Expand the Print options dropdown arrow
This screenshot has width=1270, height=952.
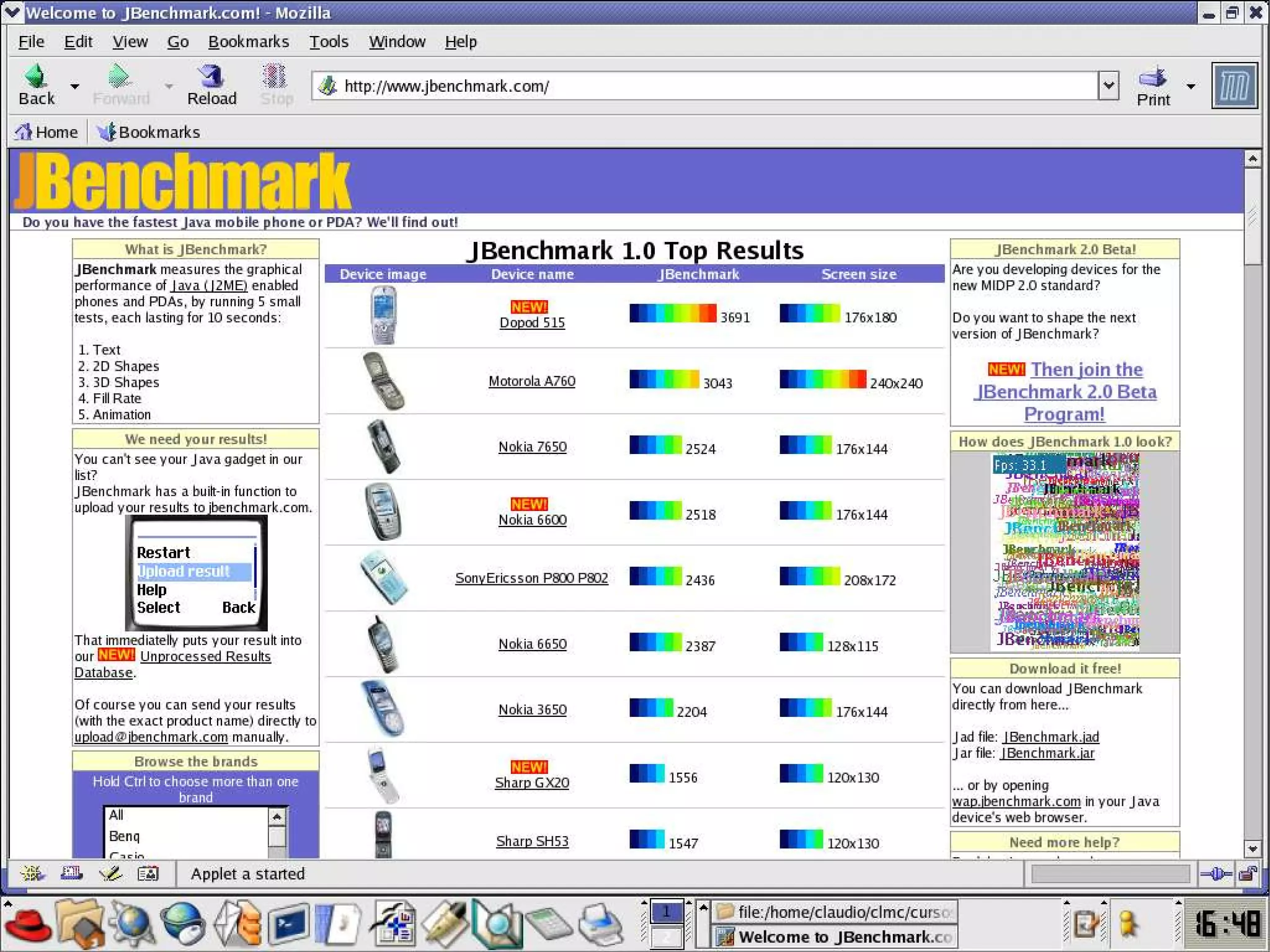click(x=1191, y=86)
